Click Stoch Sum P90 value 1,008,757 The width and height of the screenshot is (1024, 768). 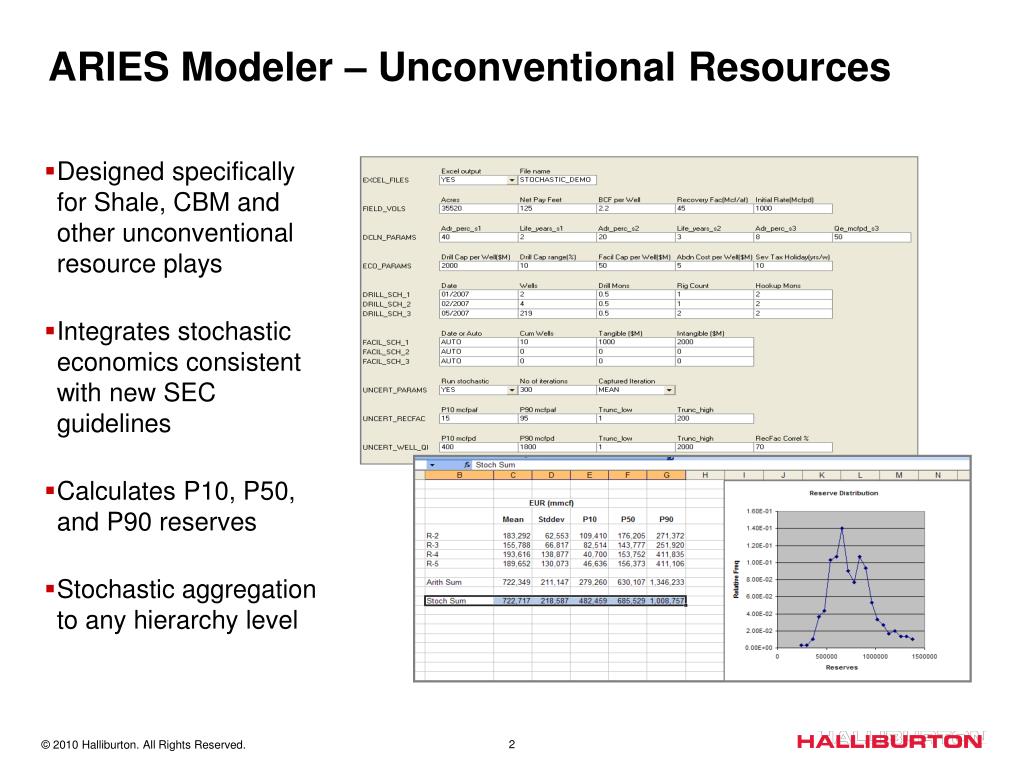666,601
